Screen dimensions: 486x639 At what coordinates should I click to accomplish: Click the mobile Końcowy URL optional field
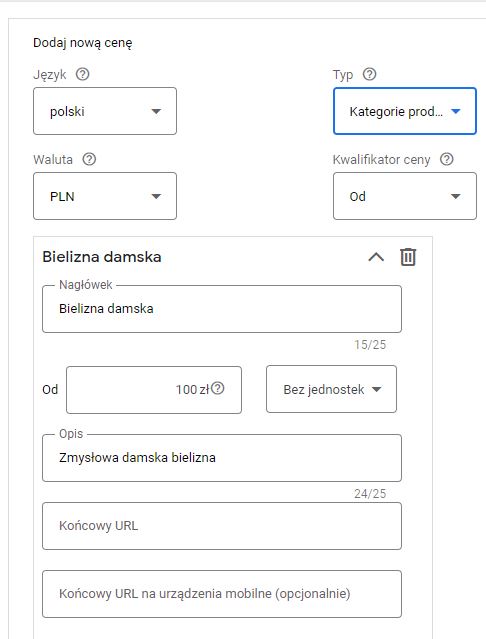point(222,594)
